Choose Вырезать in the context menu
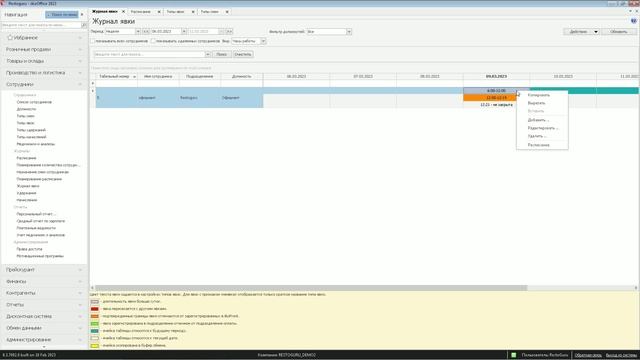640x360 pixels. pyautogui.click(x=542, y=103)
